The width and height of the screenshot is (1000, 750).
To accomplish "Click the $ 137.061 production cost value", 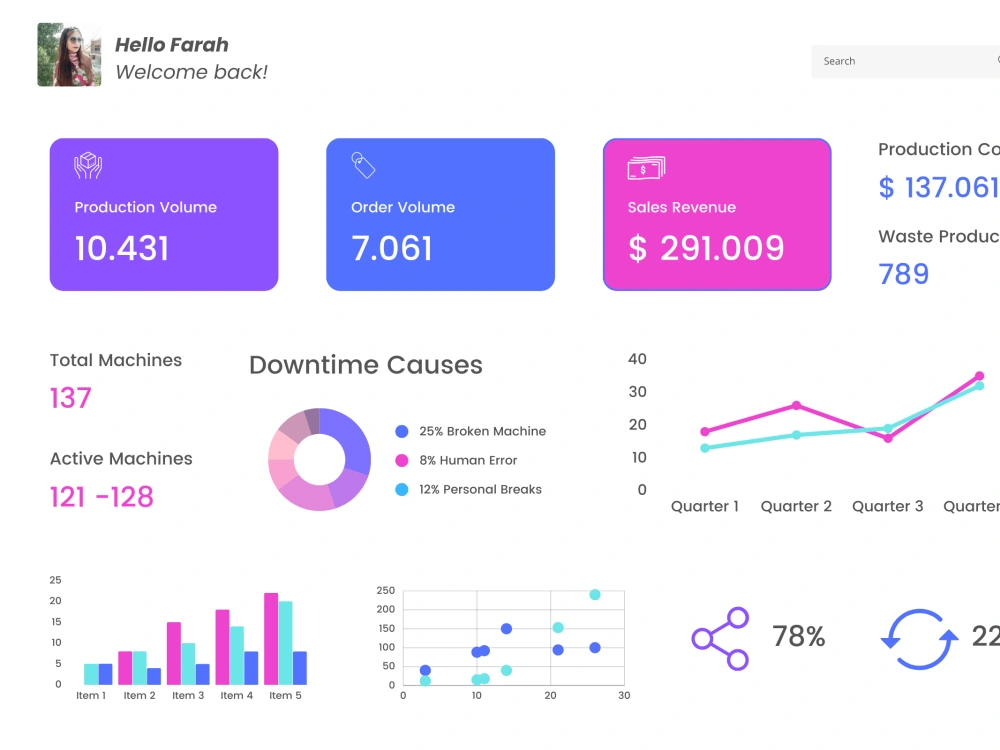I will 939,188.
